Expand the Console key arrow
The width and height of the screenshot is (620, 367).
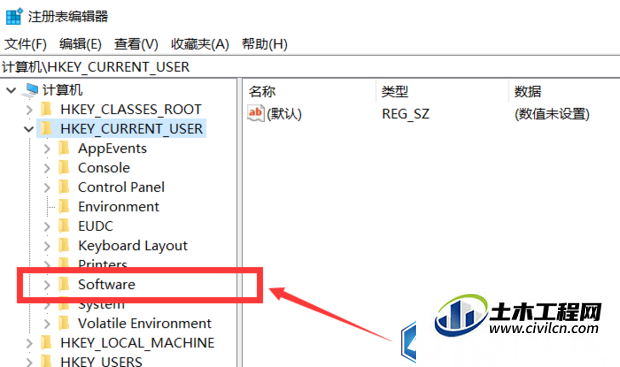pyautogui.click(x=47, y=168)
